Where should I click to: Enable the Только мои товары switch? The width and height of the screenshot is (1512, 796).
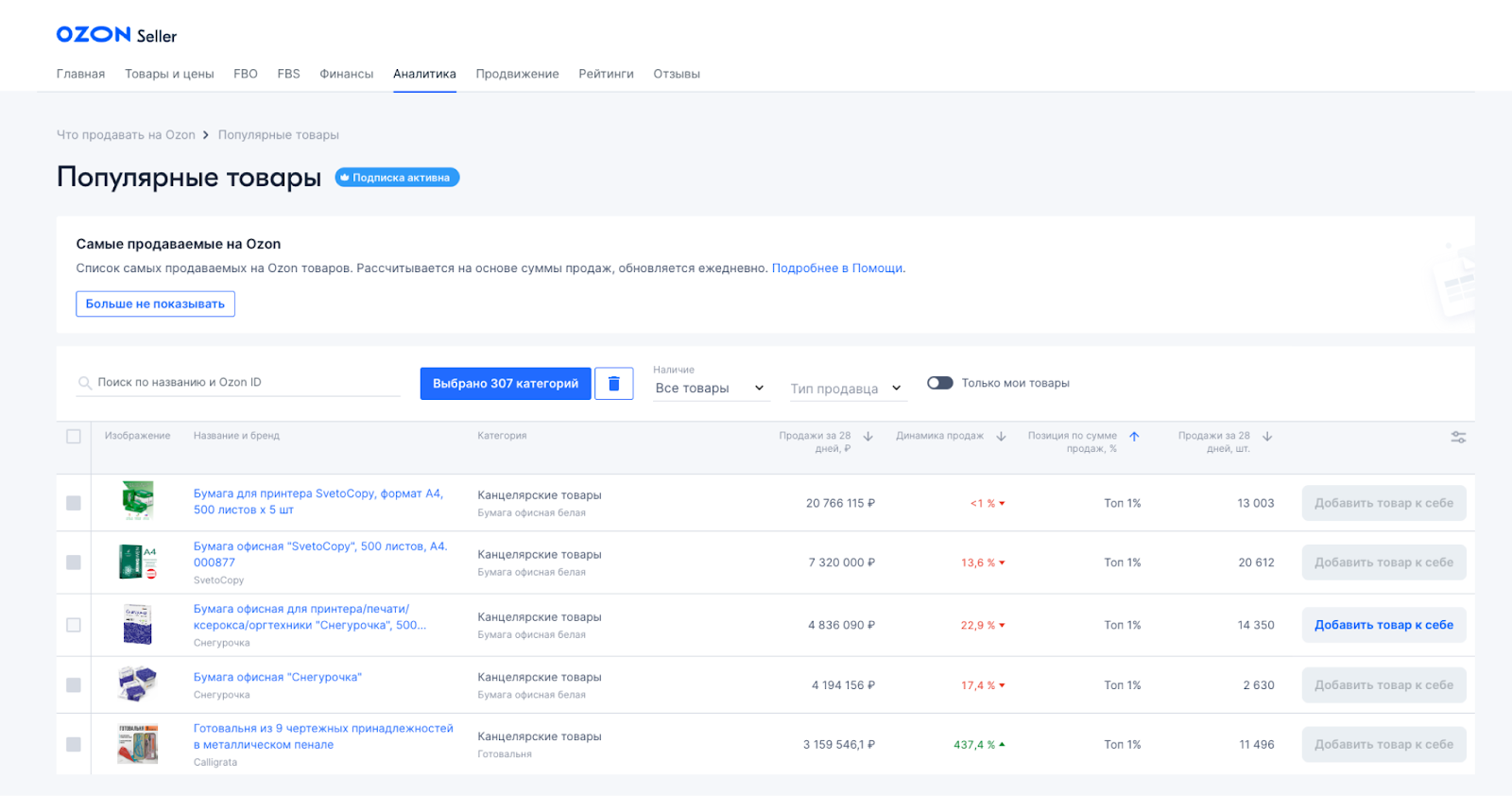tap(940, 383)
